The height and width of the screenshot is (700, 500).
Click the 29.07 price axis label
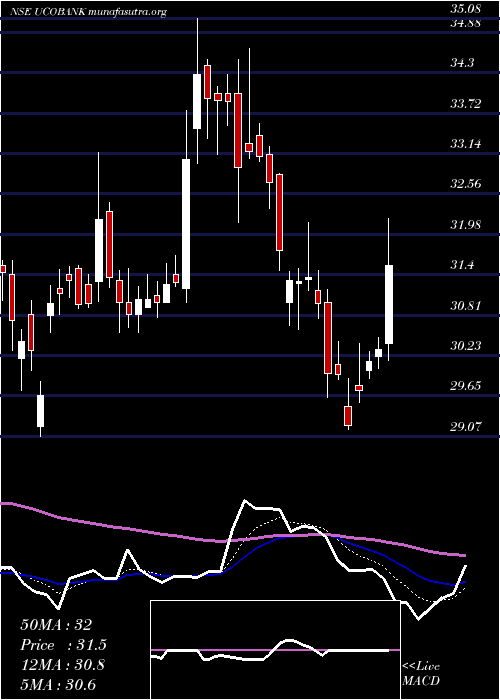tap(466, 426)
